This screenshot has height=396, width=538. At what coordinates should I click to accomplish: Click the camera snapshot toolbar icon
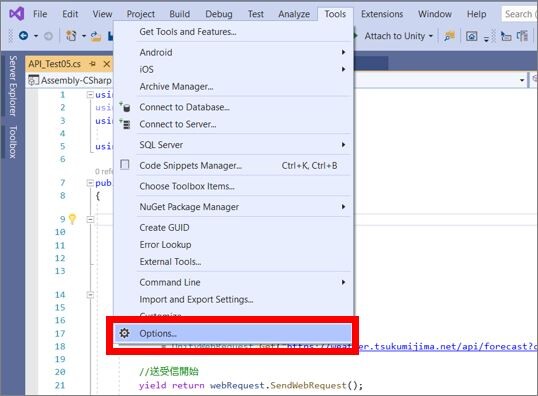[471, 36]
